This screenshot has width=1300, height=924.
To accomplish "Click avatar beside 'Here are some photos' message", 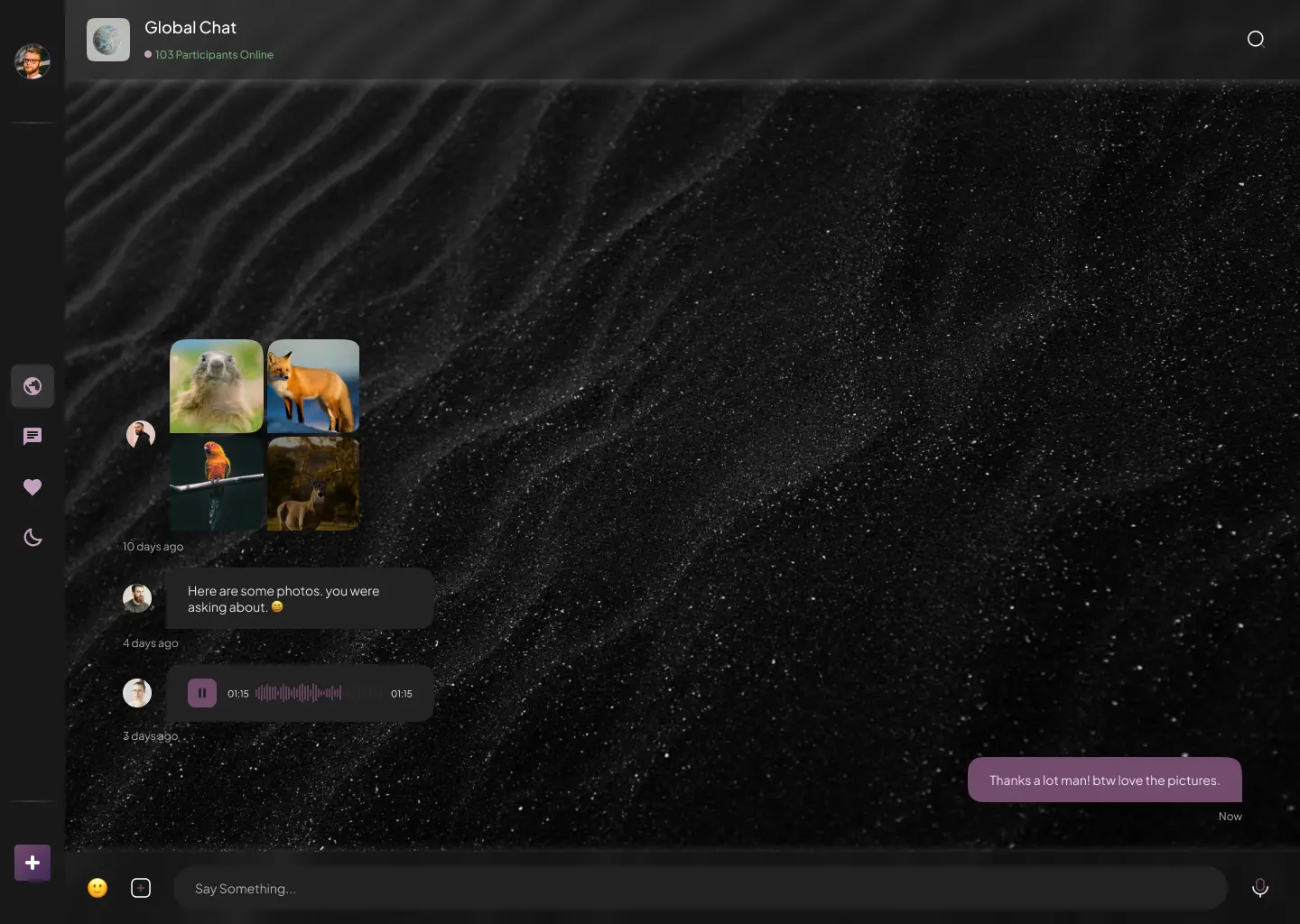I will click(137, 598).
